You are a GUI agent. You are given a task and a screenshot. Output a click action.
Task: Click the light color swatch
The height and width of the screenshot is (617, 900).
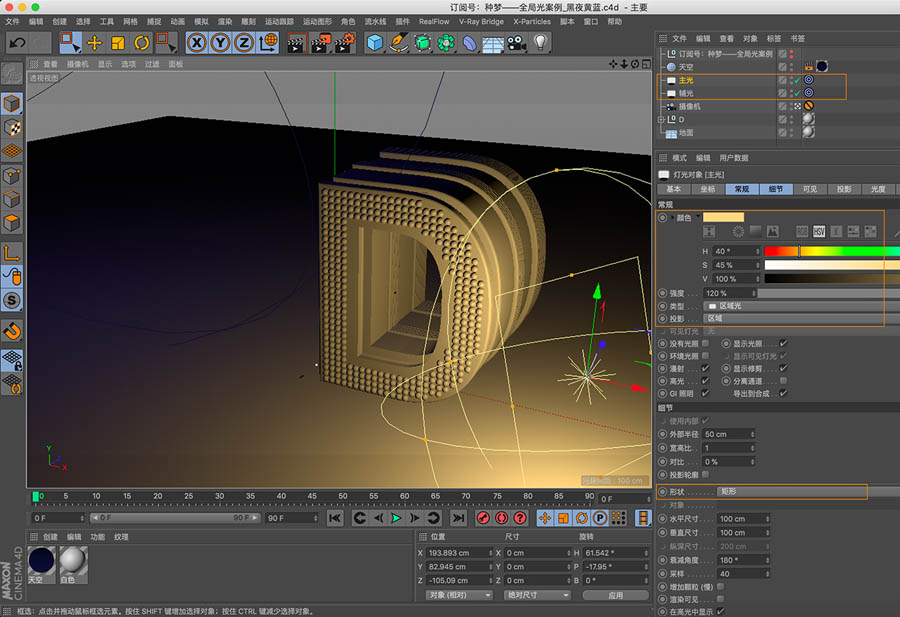pos(723,217)
